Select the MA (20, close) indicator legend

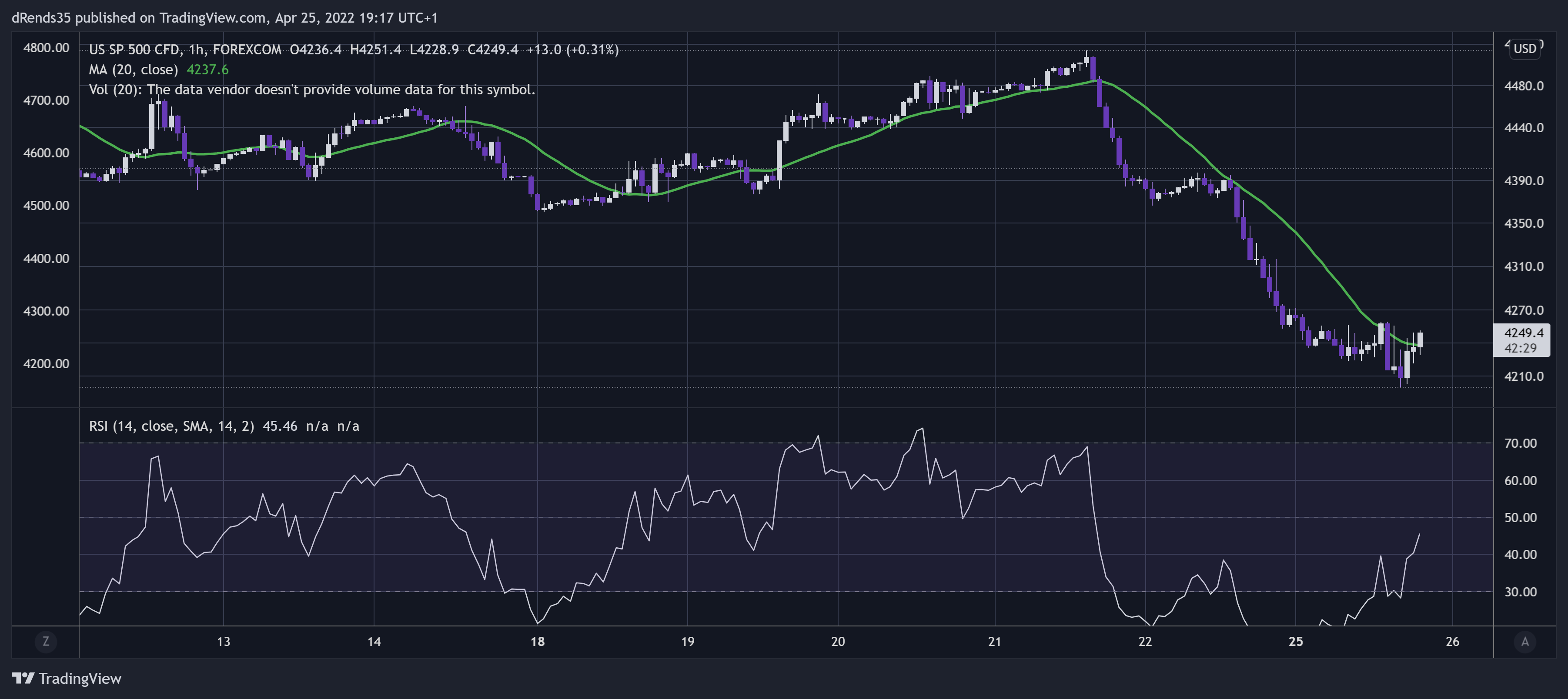coord(133,70)
